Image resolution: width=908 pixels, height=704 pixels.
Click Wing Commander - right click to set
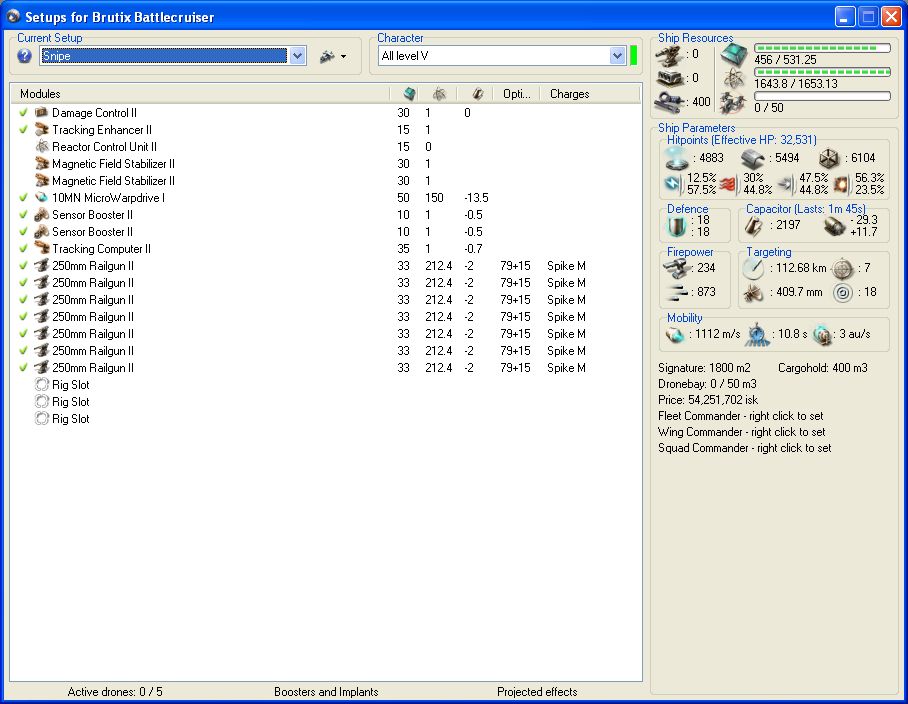pos(741,432)
